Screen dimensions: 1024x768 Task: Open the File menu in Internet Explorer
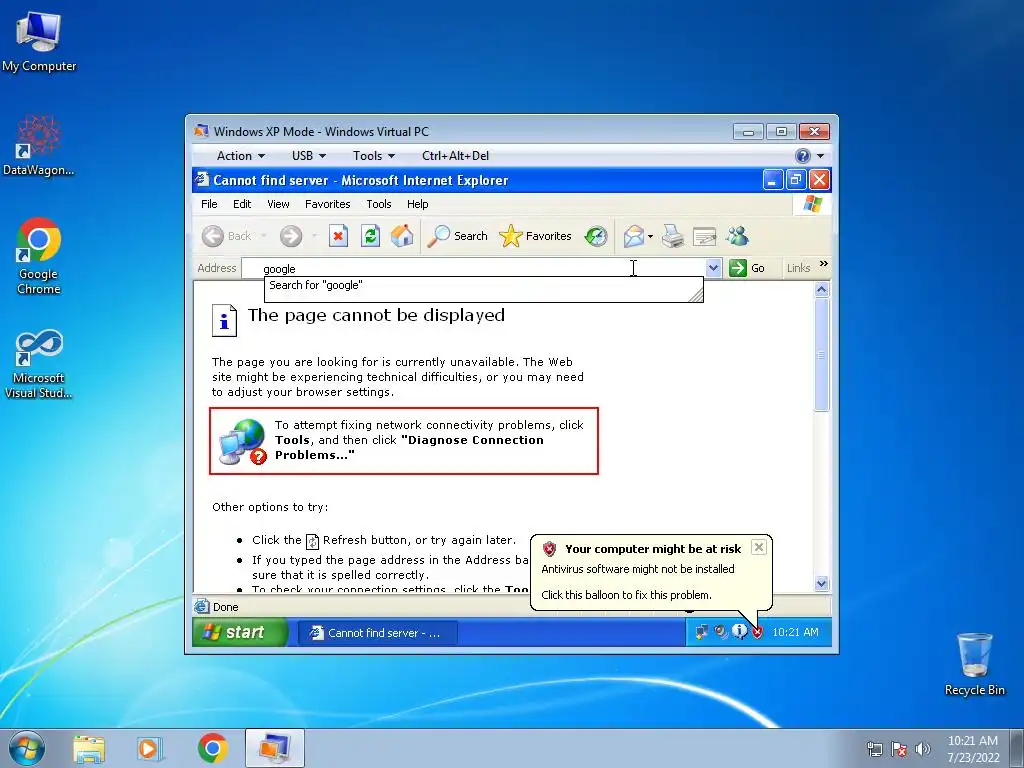pos(209,204)
